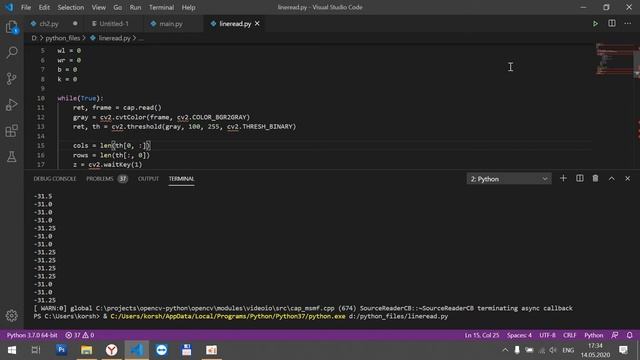The height and width of the screenshot is (360, 640).
Task: Open Task View on taskbar
Action: [x=36, y=350]
